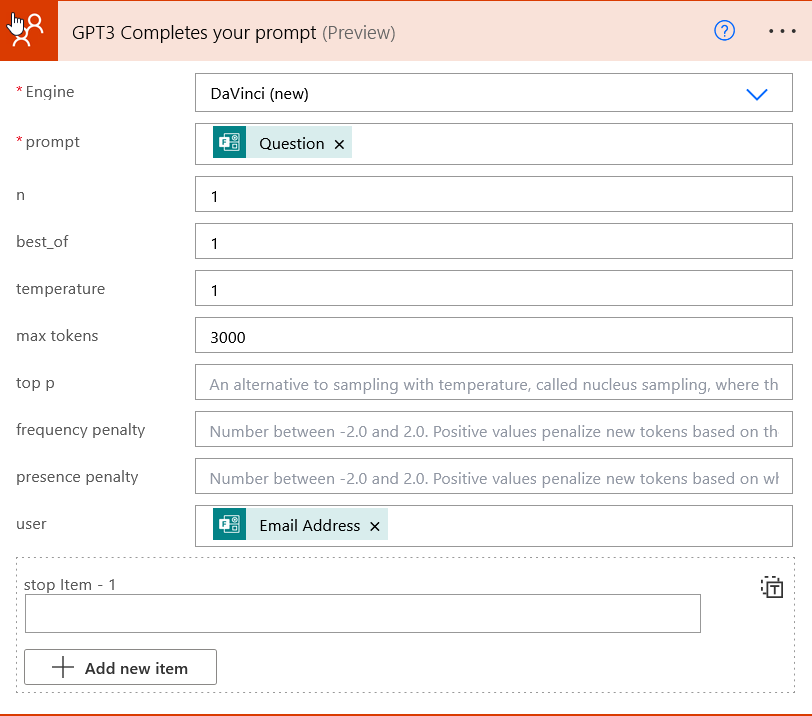The image size is (812, 716).
Task: Click the GPT3 connector icon in header
Action: [x=28, y=31]
